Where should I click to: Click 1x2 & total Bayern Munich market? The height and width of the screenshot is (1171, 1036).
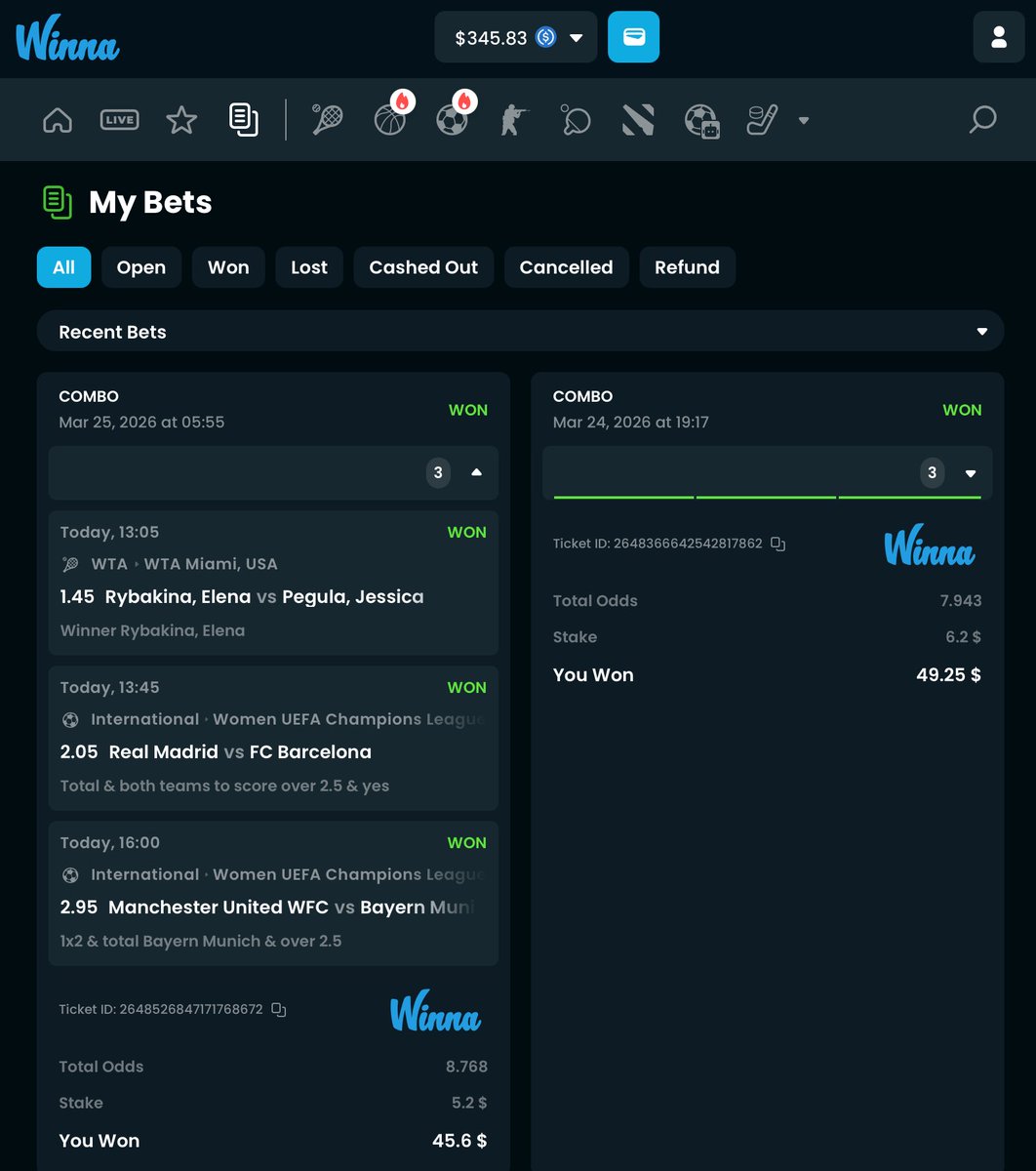point(201,941)
